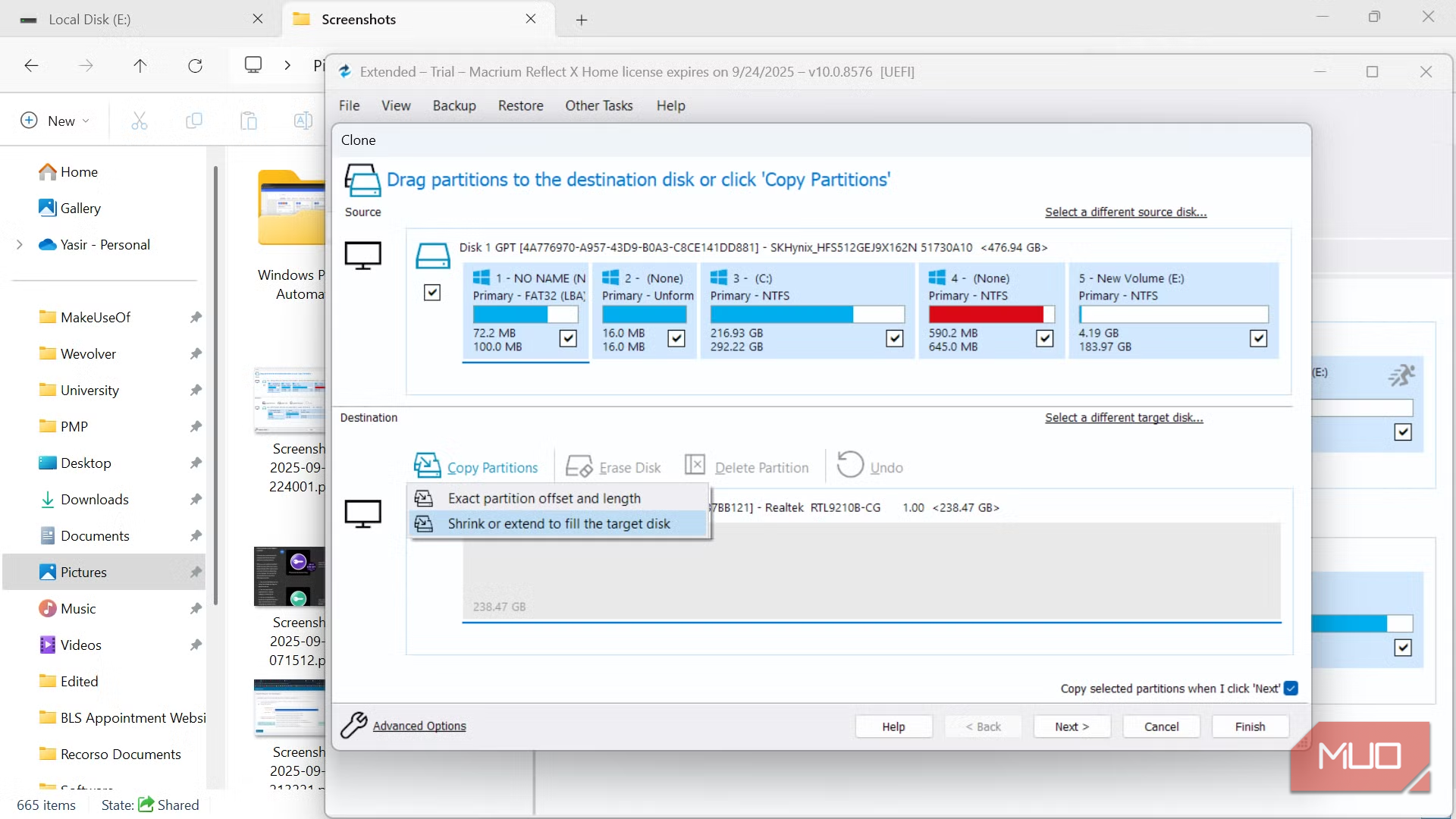Image resolution: width=1456 pixels, height=819 pixels.
Task: Navigate back in File Explorer
Action: pyautogui.click(x=31, y=66)
